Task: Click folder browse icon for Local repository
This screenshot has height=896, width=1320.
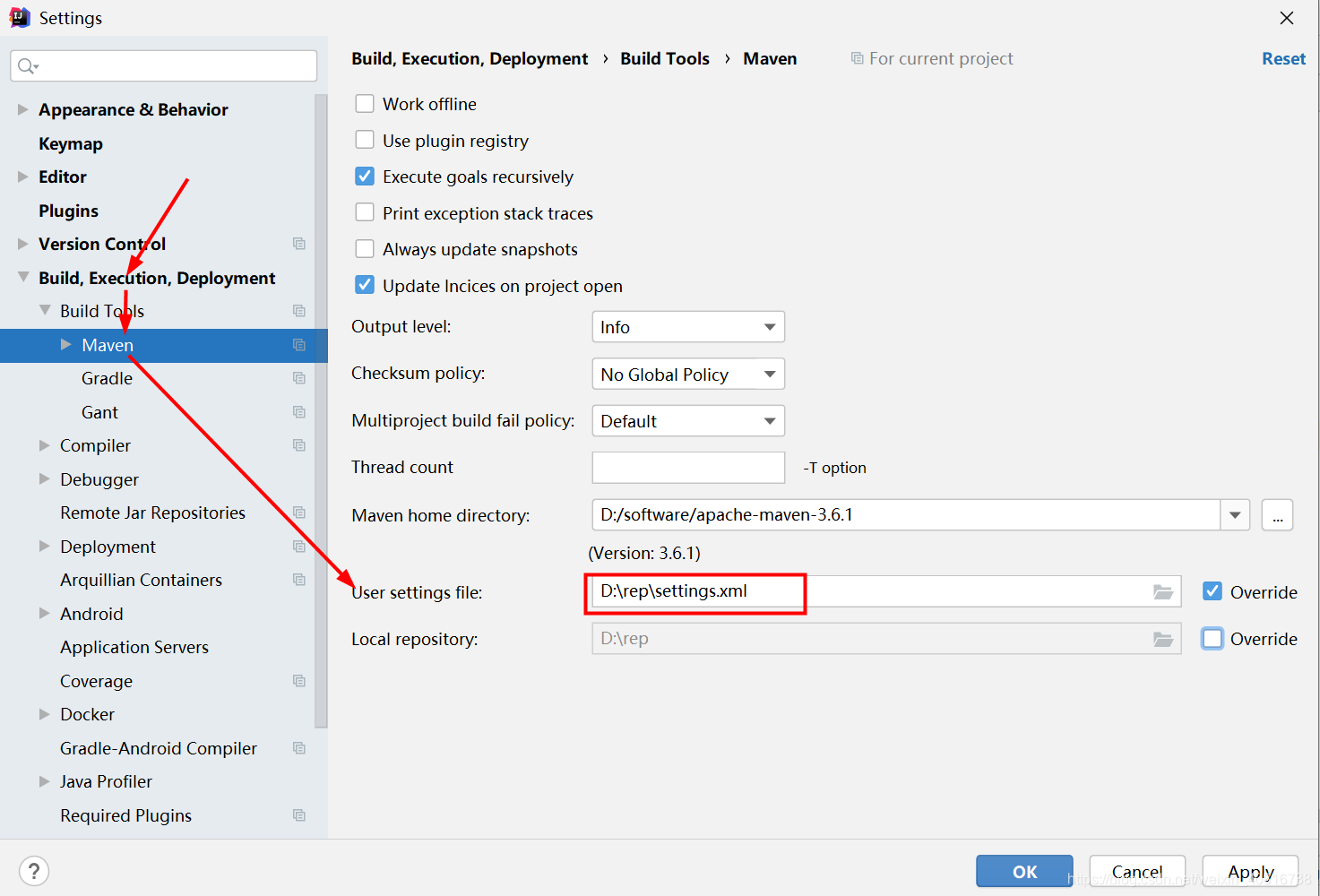Action: point(1163,639)
